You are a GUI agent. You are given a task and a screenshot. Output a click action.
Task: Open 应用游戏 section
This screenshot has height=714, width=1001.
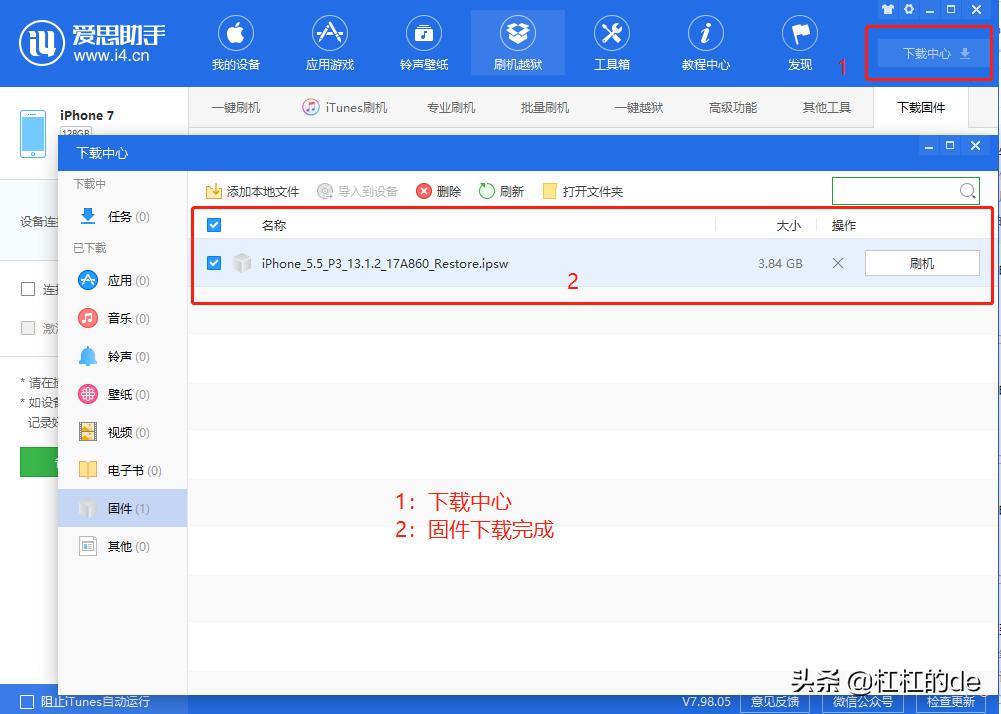(x=329, y=43)
